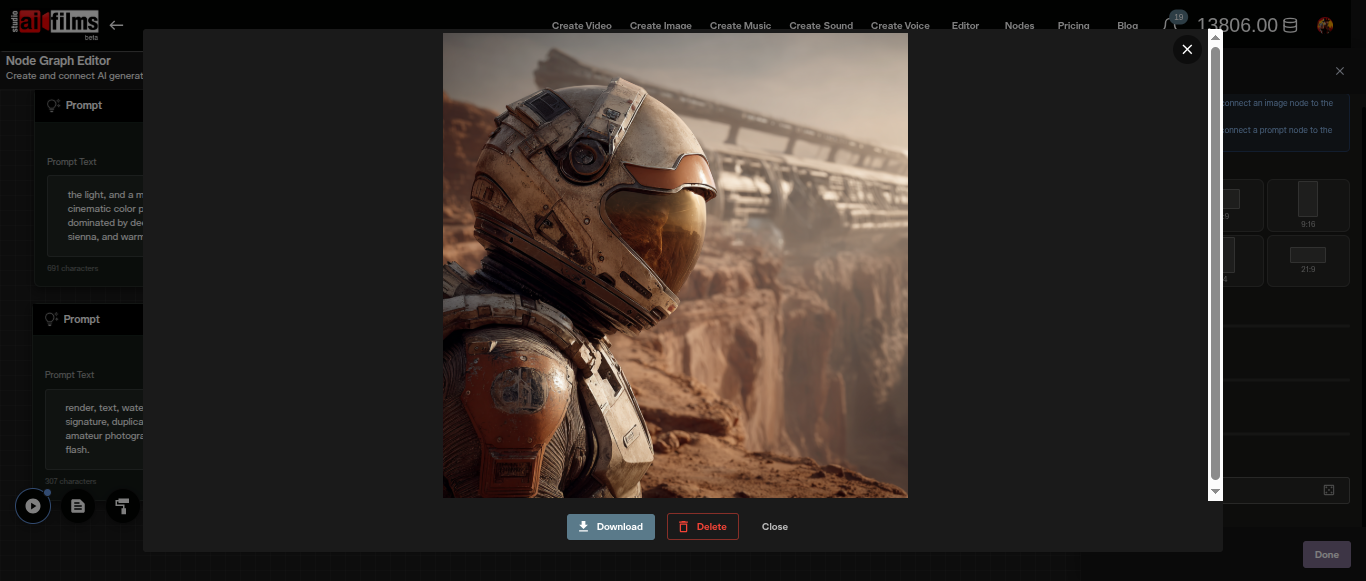Viewport: 1366px width, 581px height.
Task: Open the Editor page
Action: point(965,26)
